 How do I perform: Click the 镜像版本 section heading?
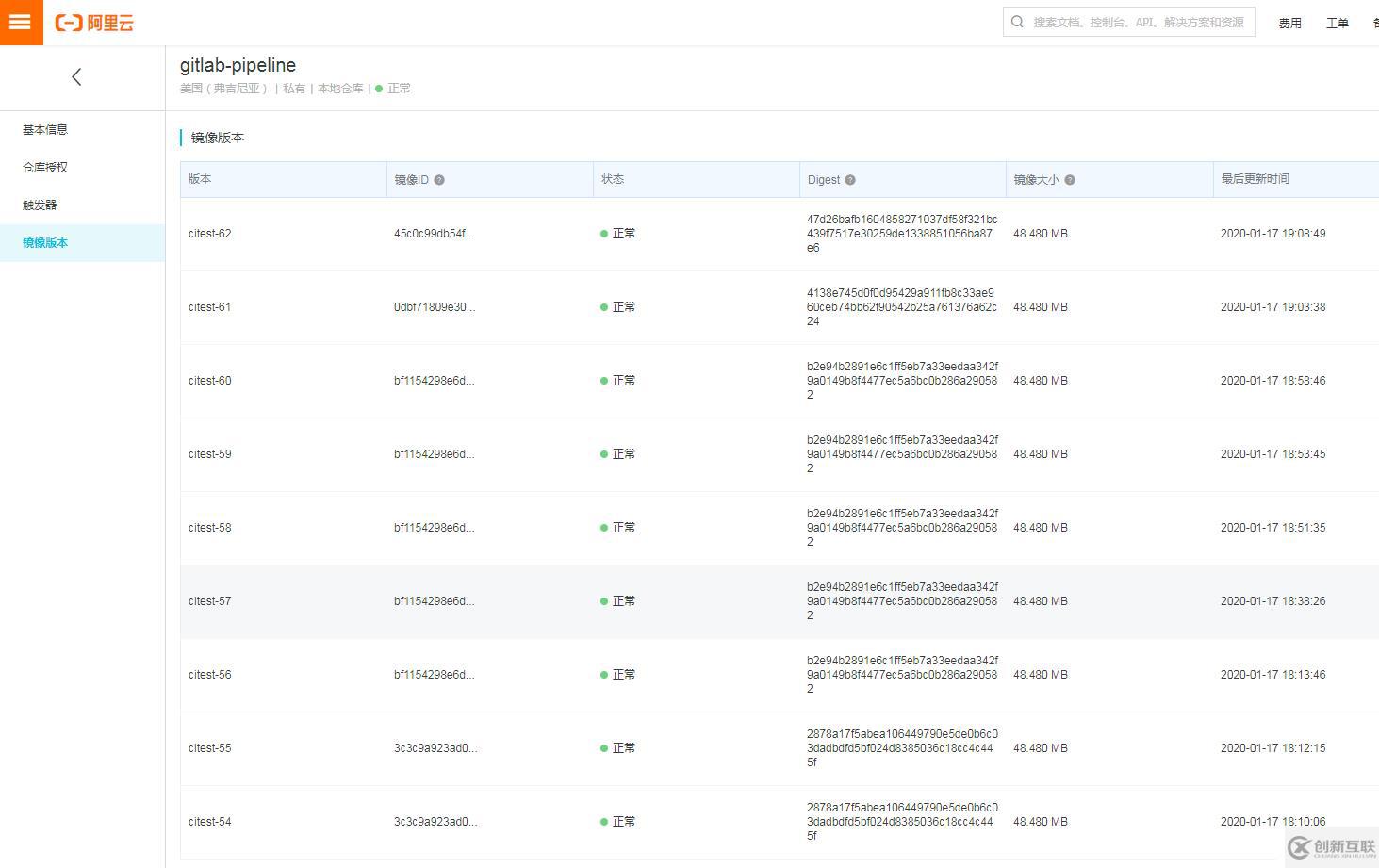[218, 138]
